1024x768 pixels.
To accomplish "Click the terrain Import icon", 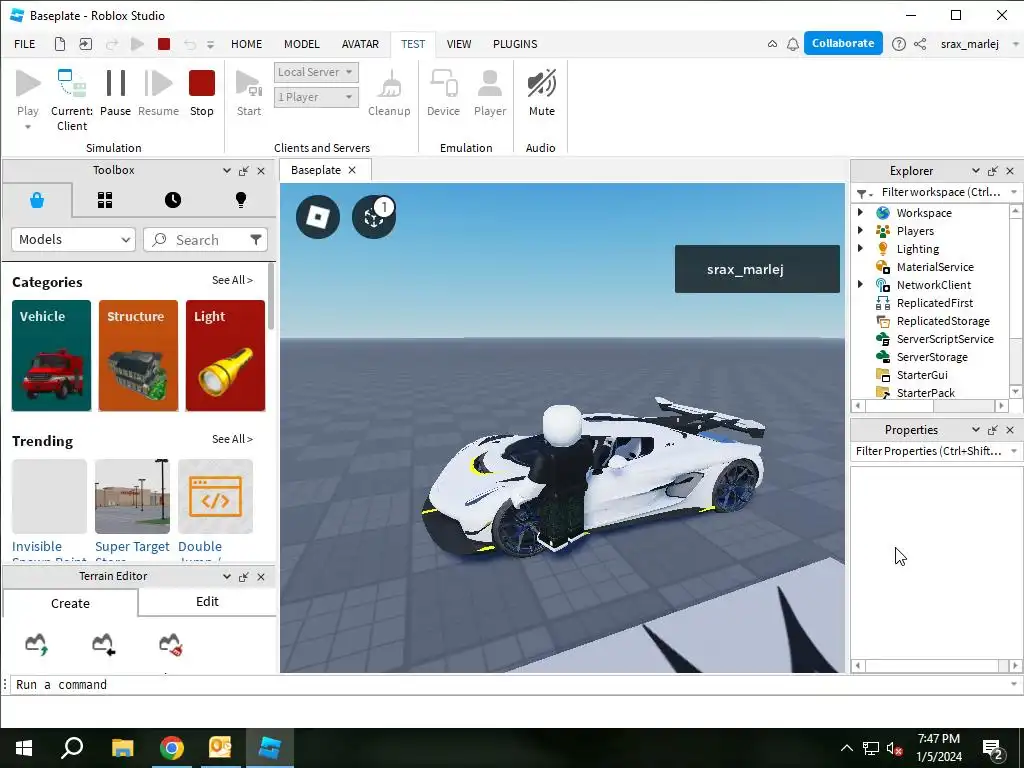I will [x=104, y=644].
